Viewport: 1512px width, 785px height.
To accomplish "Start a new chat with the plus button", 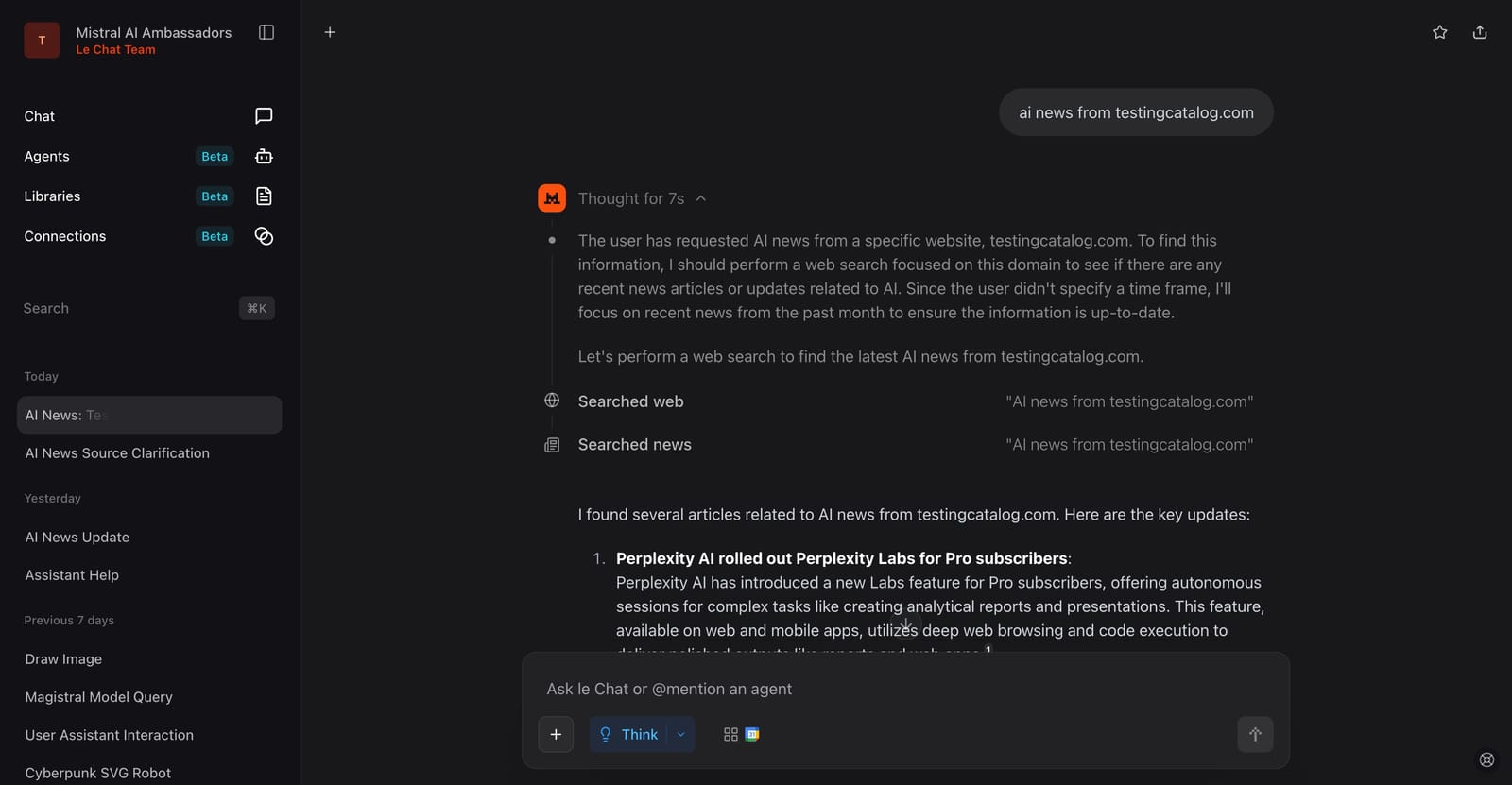I will 330,31.
